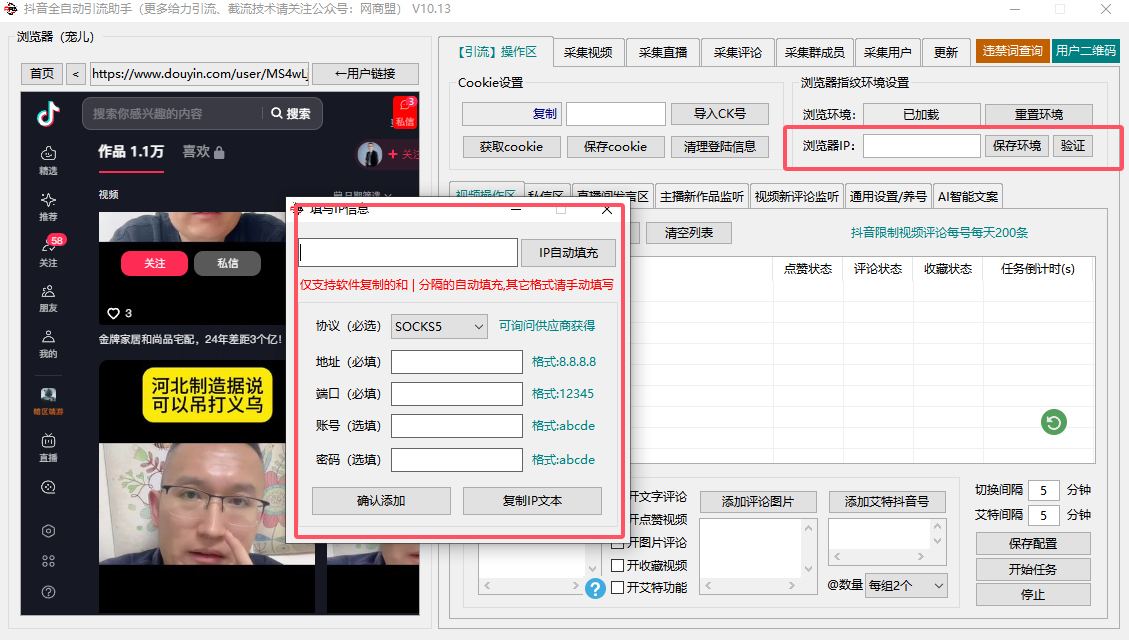The width and height of the screenshot is (1129, 640).
Task: Click the 清理登陆信息 button
Action: 720,147
